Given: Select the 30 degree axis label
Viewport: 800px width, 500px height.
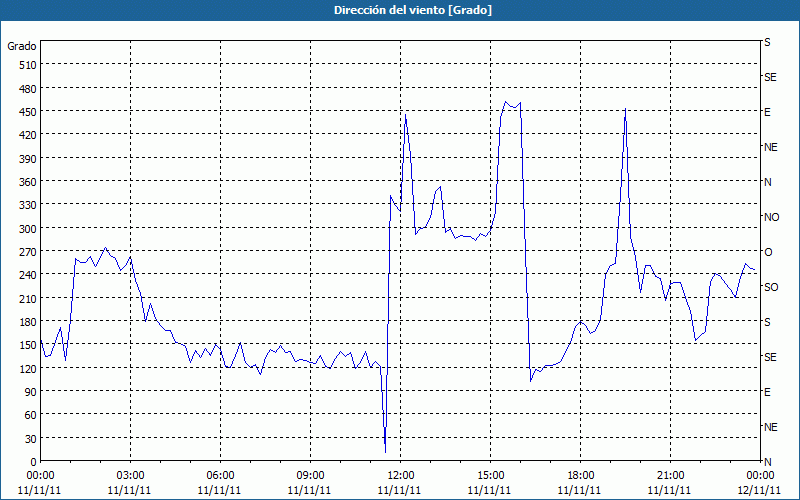Looking at the screenshot, I should pyautogui.click(x=31, y=438).
